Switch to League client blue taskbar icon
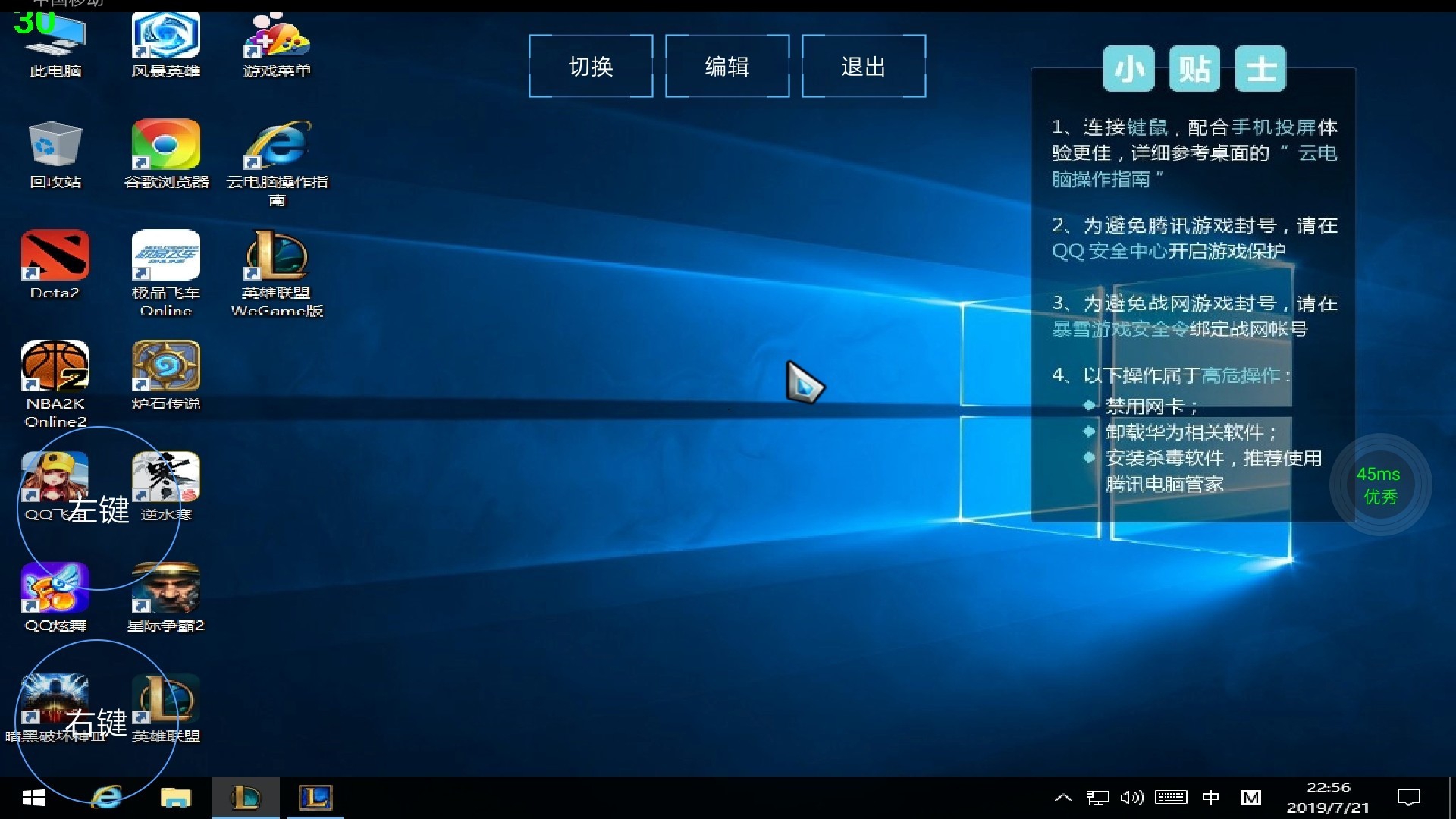 [315, 798]
